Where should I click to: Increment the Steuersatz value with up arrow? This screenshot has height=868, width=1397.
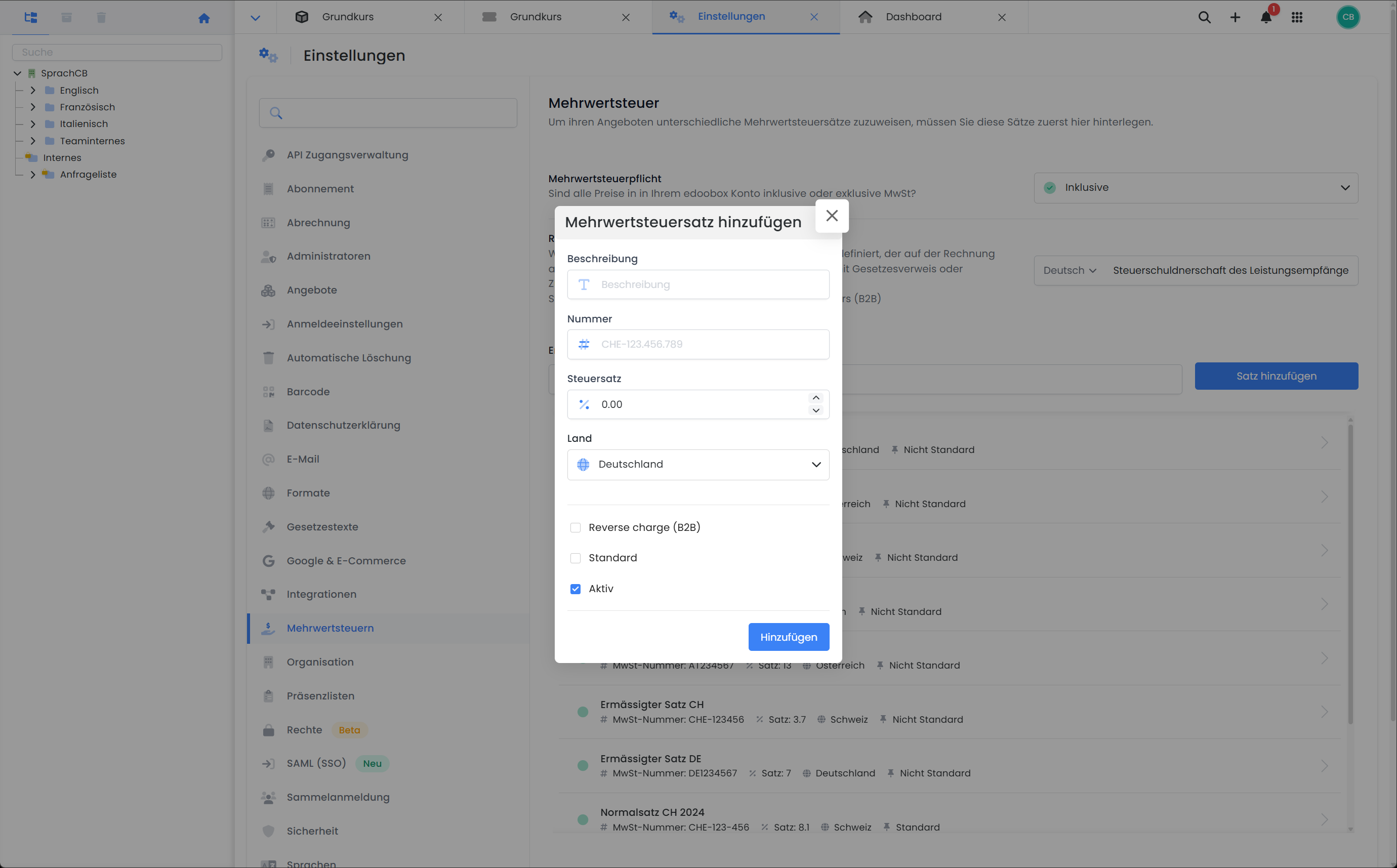[815, 397]
